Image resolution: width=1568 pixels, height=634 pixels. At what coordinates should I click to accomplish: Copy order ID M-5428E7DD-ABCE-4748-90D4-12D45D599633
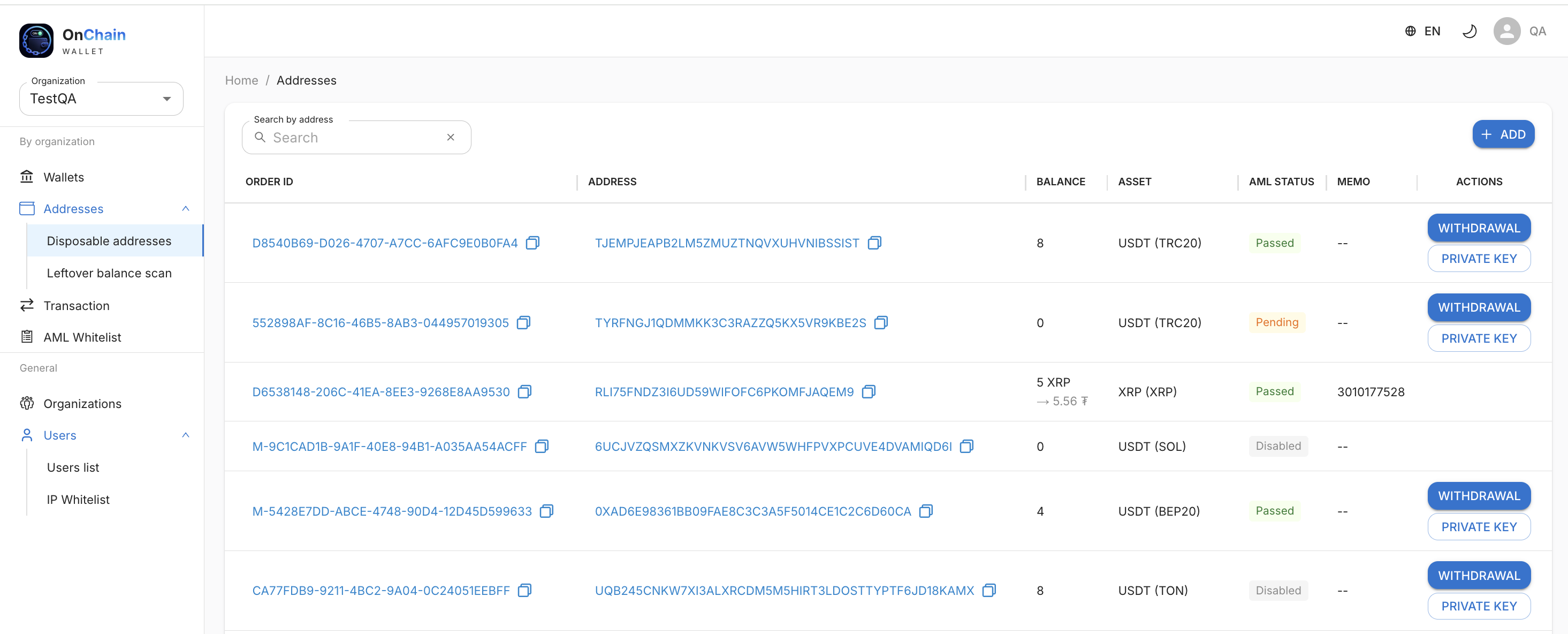pos(546,511)
